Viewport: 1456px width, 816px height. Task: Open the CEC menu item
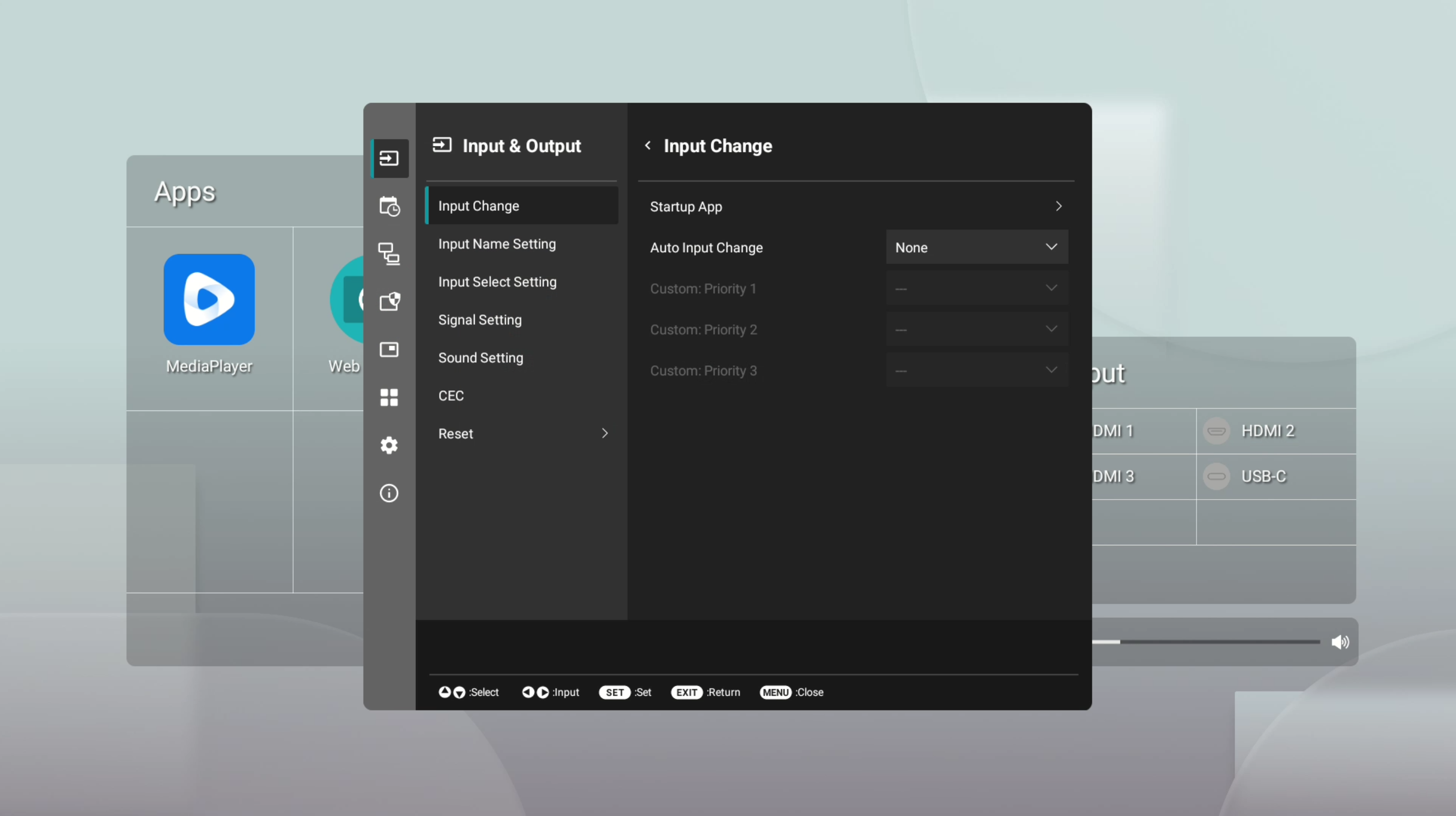[x=451, y=395]
